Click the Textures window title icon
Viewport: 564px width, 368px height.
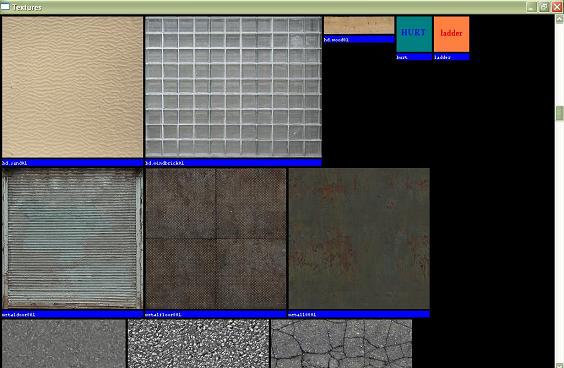click(5, 7)
